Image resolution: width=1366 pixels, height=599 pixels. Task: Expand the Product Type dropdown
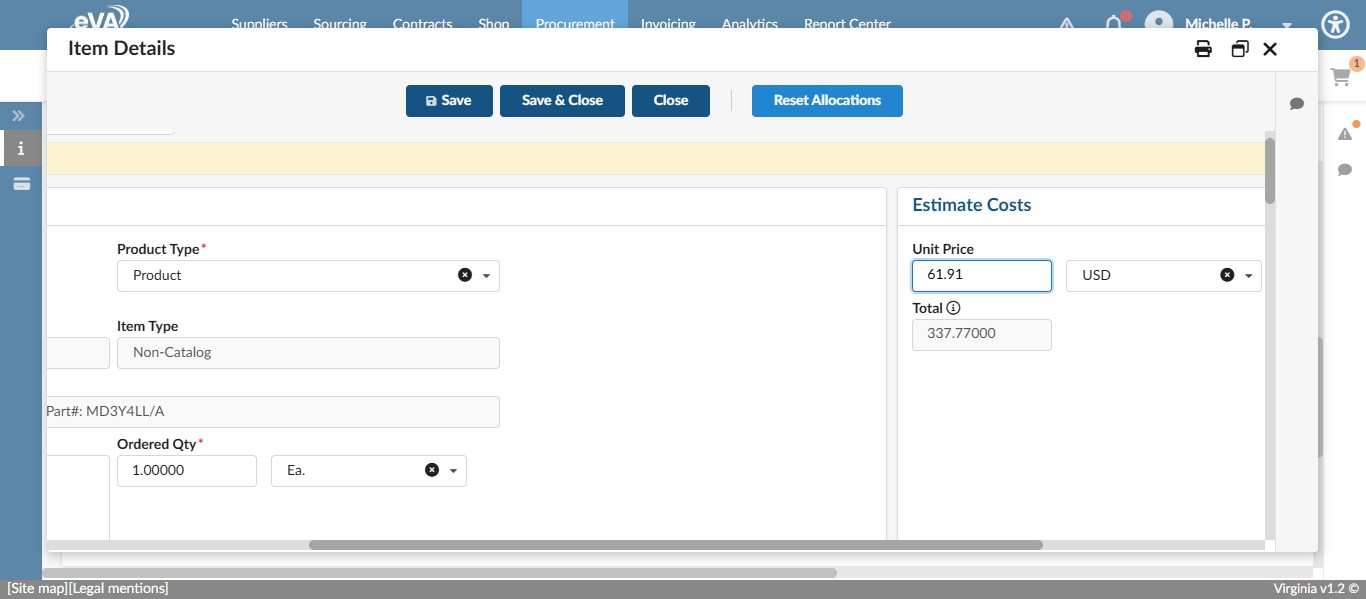(x=486, y=276)
